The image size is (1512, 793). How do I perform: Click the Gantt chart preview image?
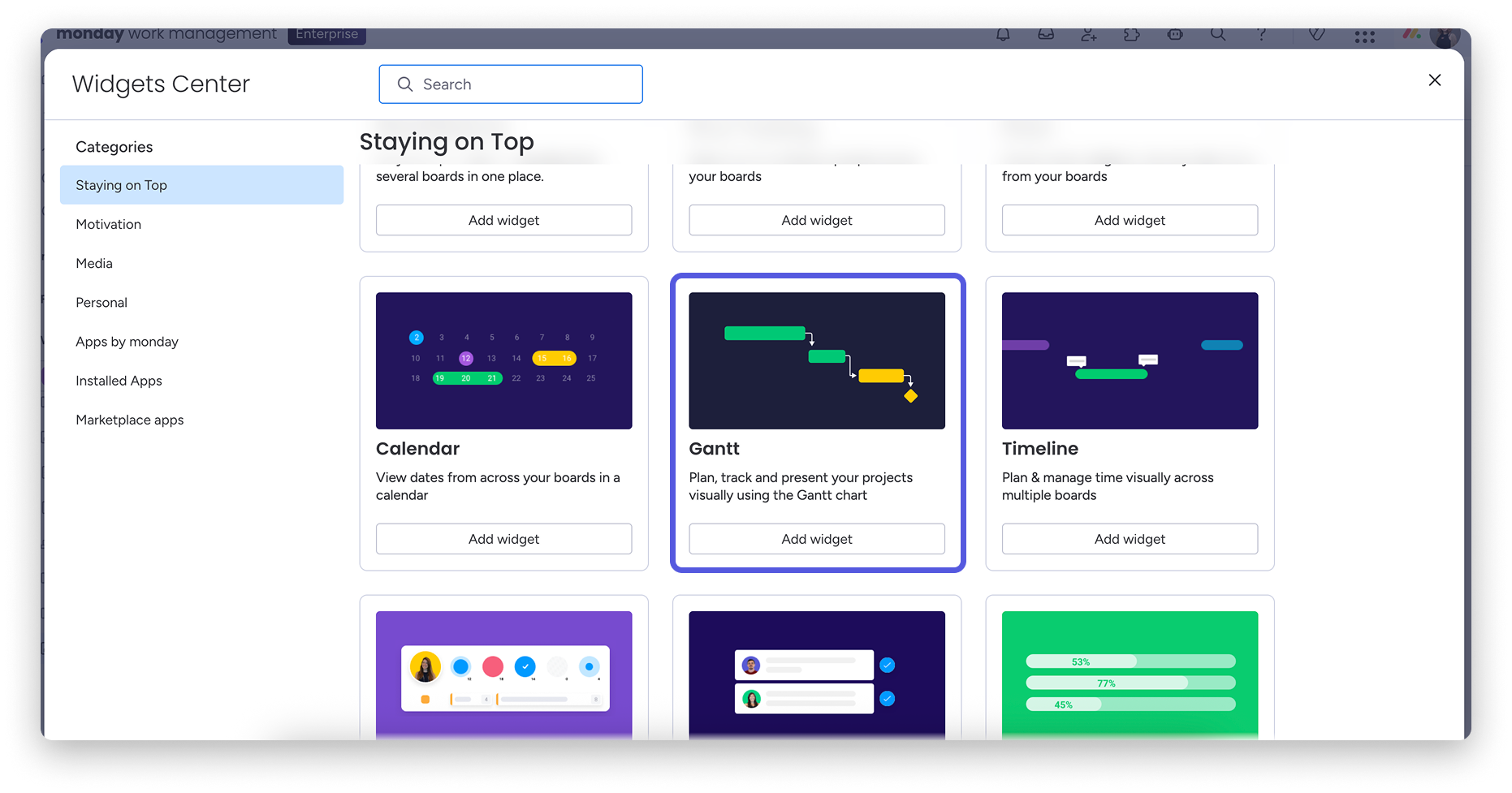pos(817,360)
